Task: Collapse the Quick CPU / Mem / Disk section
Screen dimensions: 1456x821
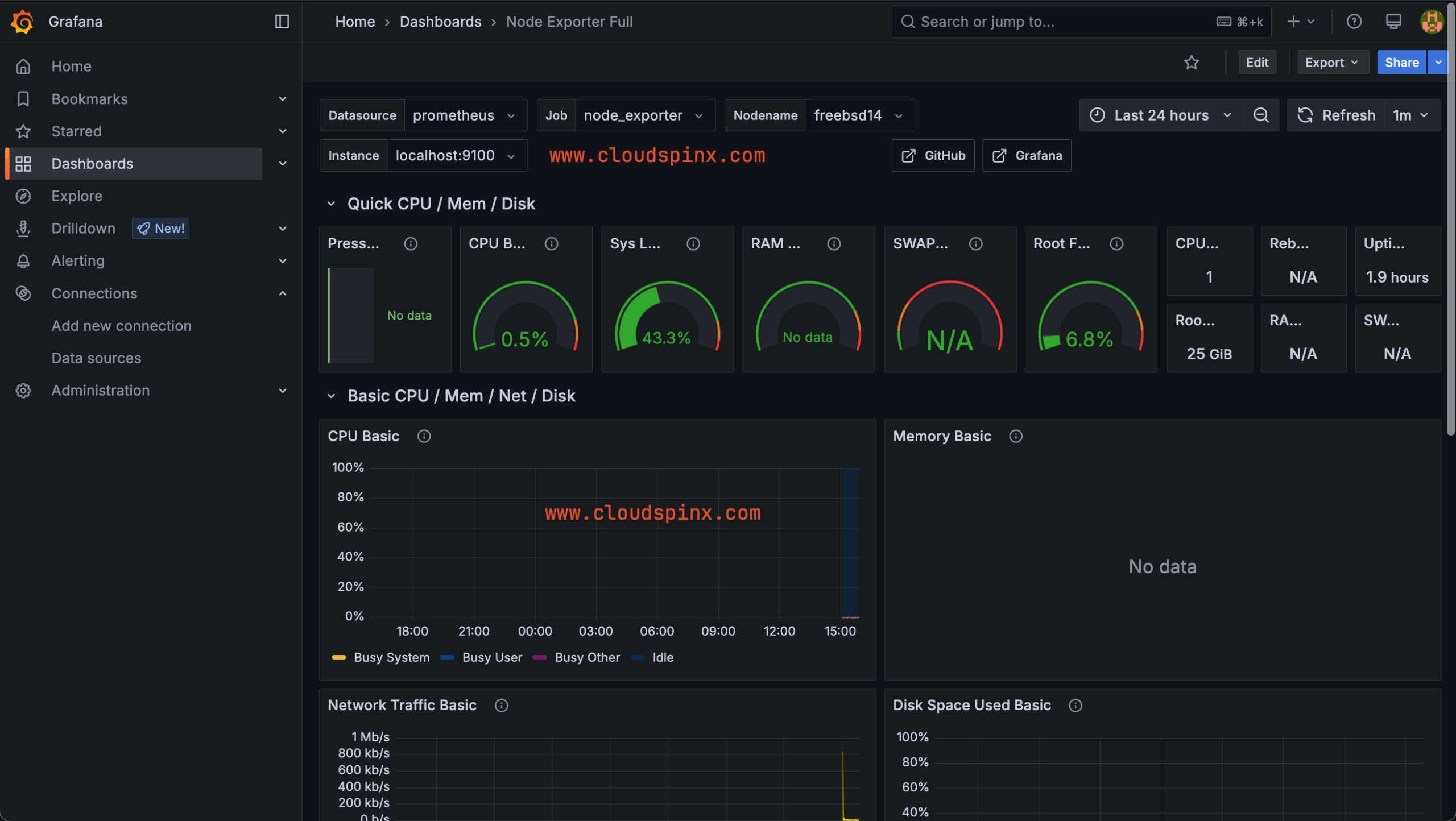Action: 332,204
